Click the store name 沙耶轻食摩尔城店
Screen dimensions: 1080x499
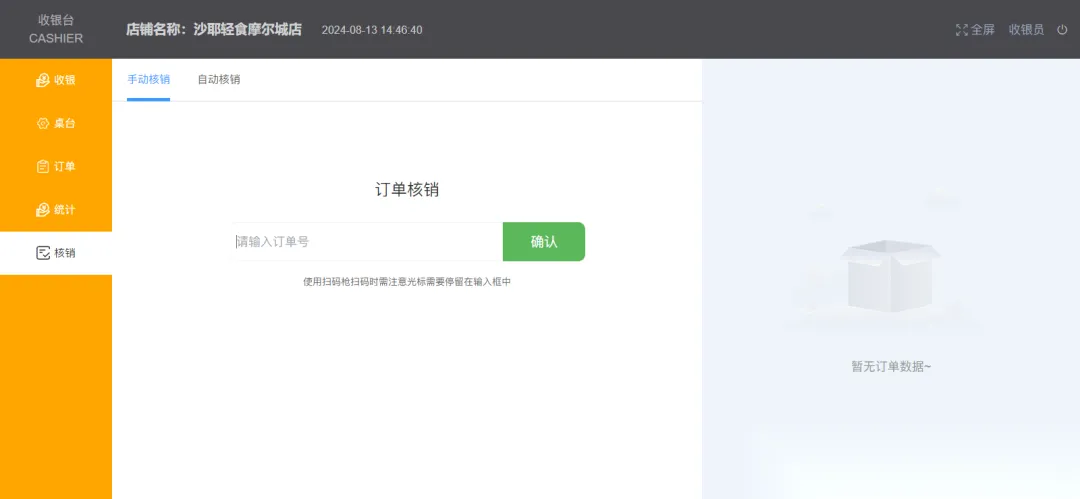click(247, 30)
